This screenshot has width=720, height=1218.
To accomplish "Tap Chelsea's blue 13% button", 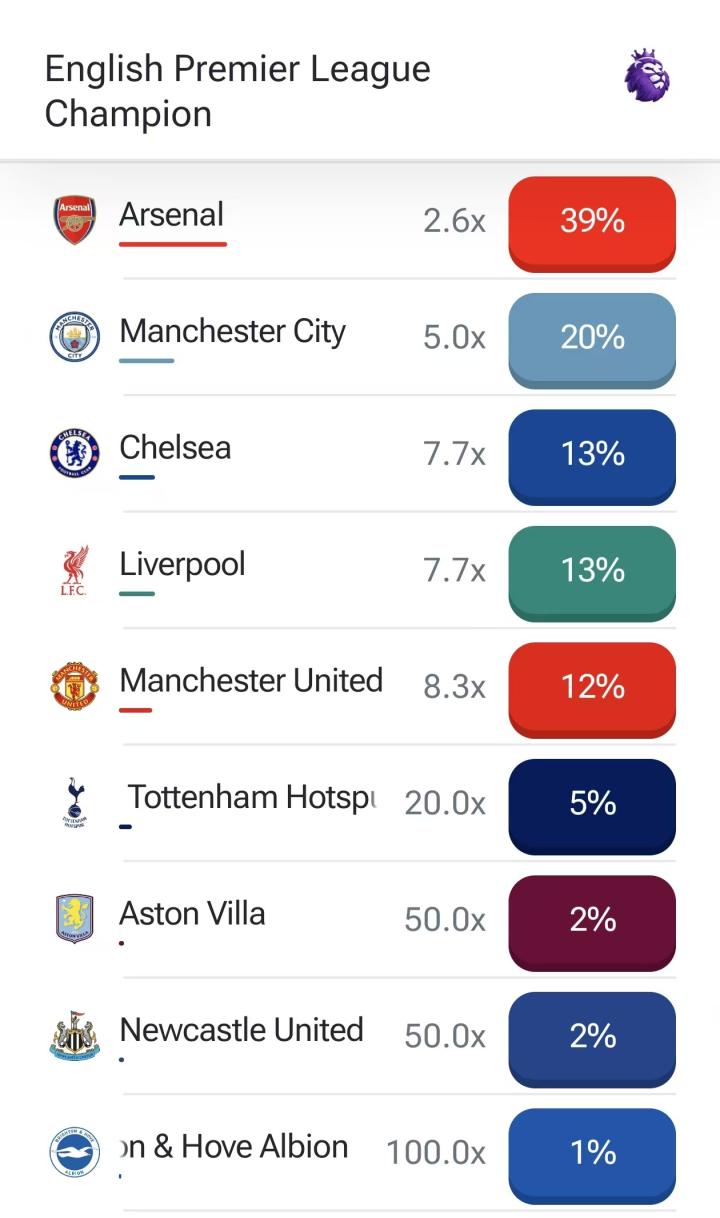I will (x=592, y=456).
